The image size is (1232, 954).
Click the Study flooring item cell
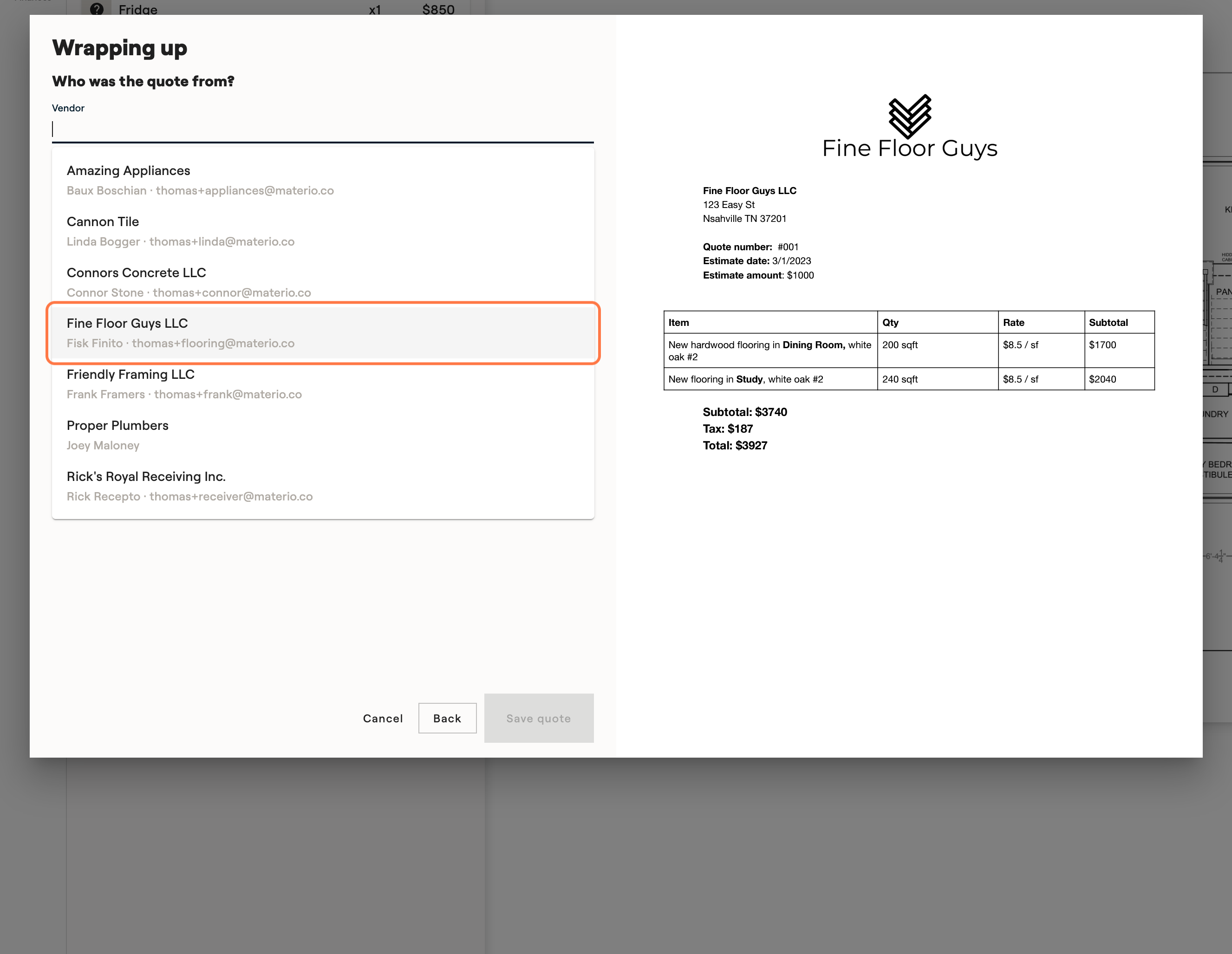click(x=770, y=379)
